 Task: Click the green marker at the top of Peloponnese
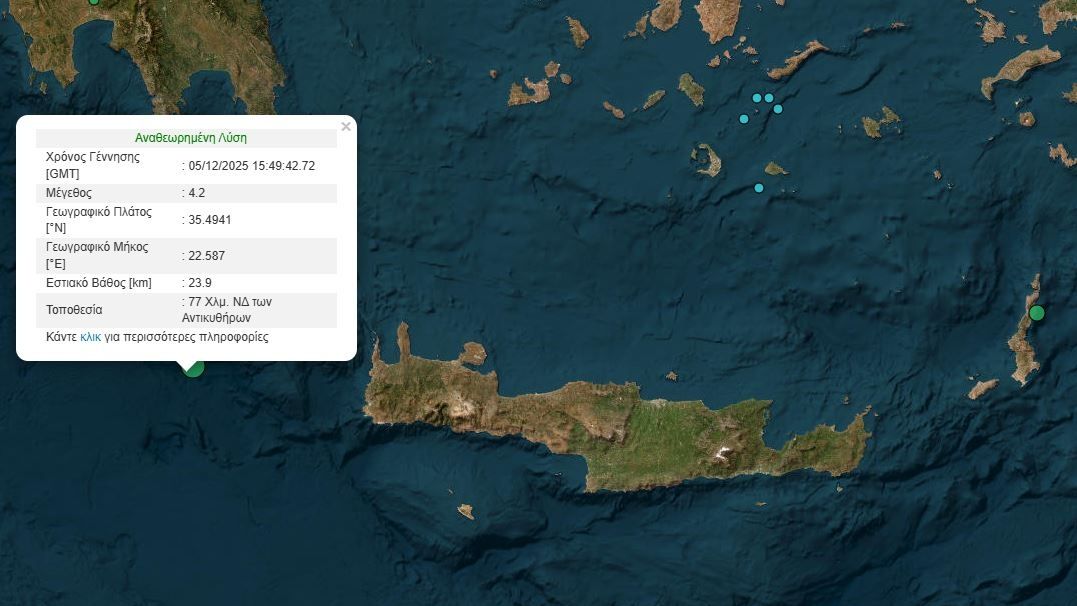94,2
